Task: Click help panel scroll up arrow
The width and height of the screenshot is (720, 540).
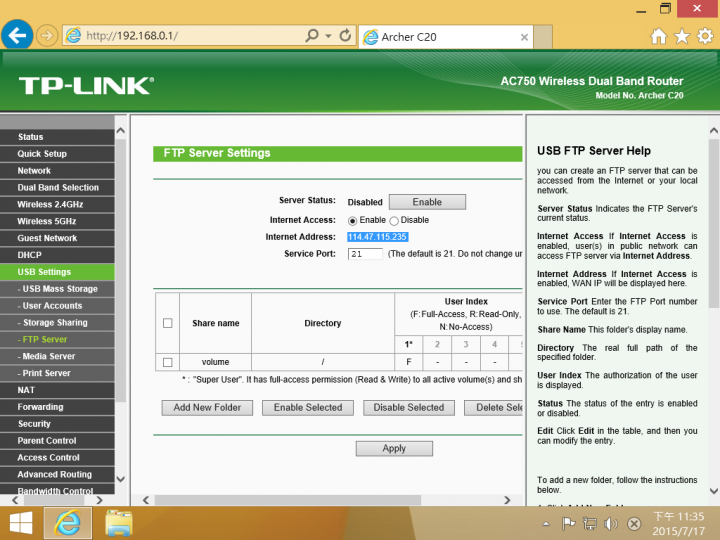Action: [714, 131]
